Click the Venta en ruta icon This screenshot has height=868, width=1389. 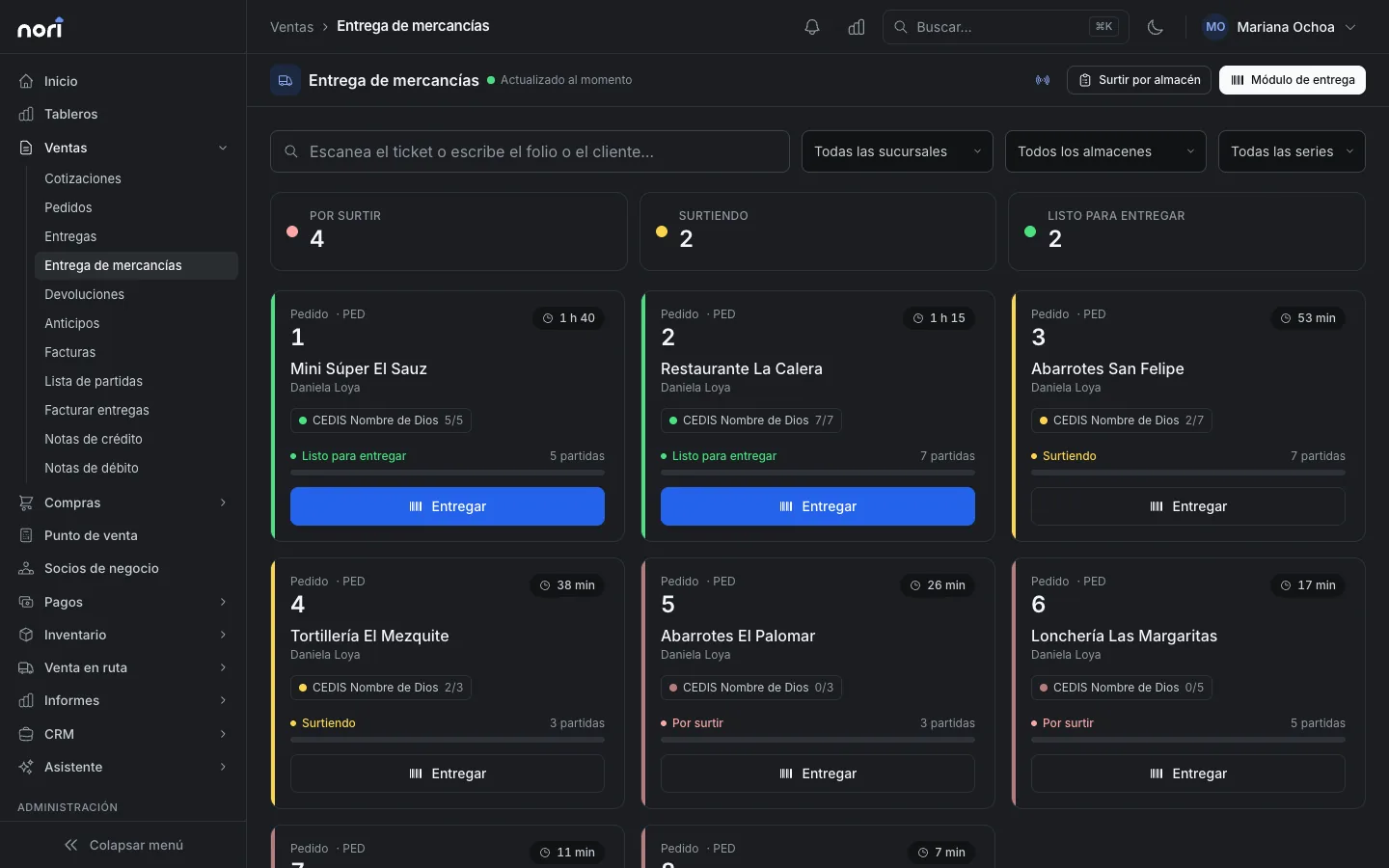pyautogui.click(x=26, y=667)
